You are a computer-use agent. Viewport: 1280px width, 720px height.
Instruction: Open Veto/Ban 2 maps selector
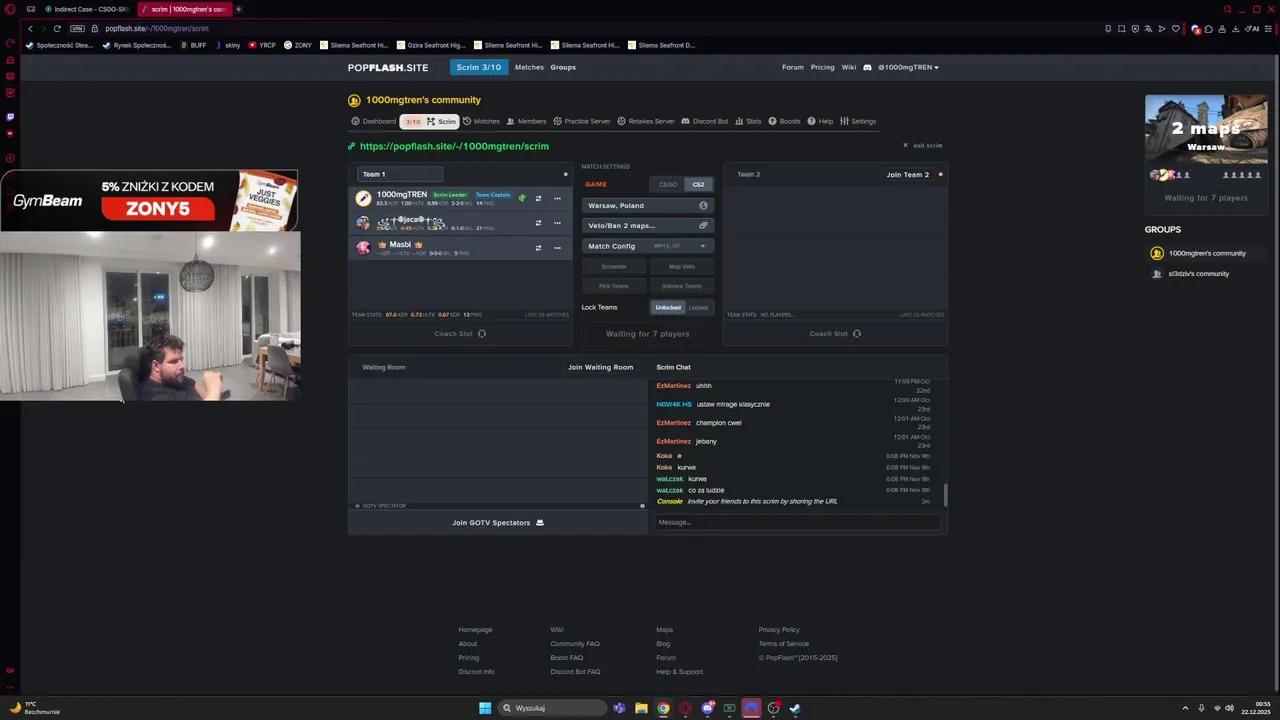(x=647, y=225)
